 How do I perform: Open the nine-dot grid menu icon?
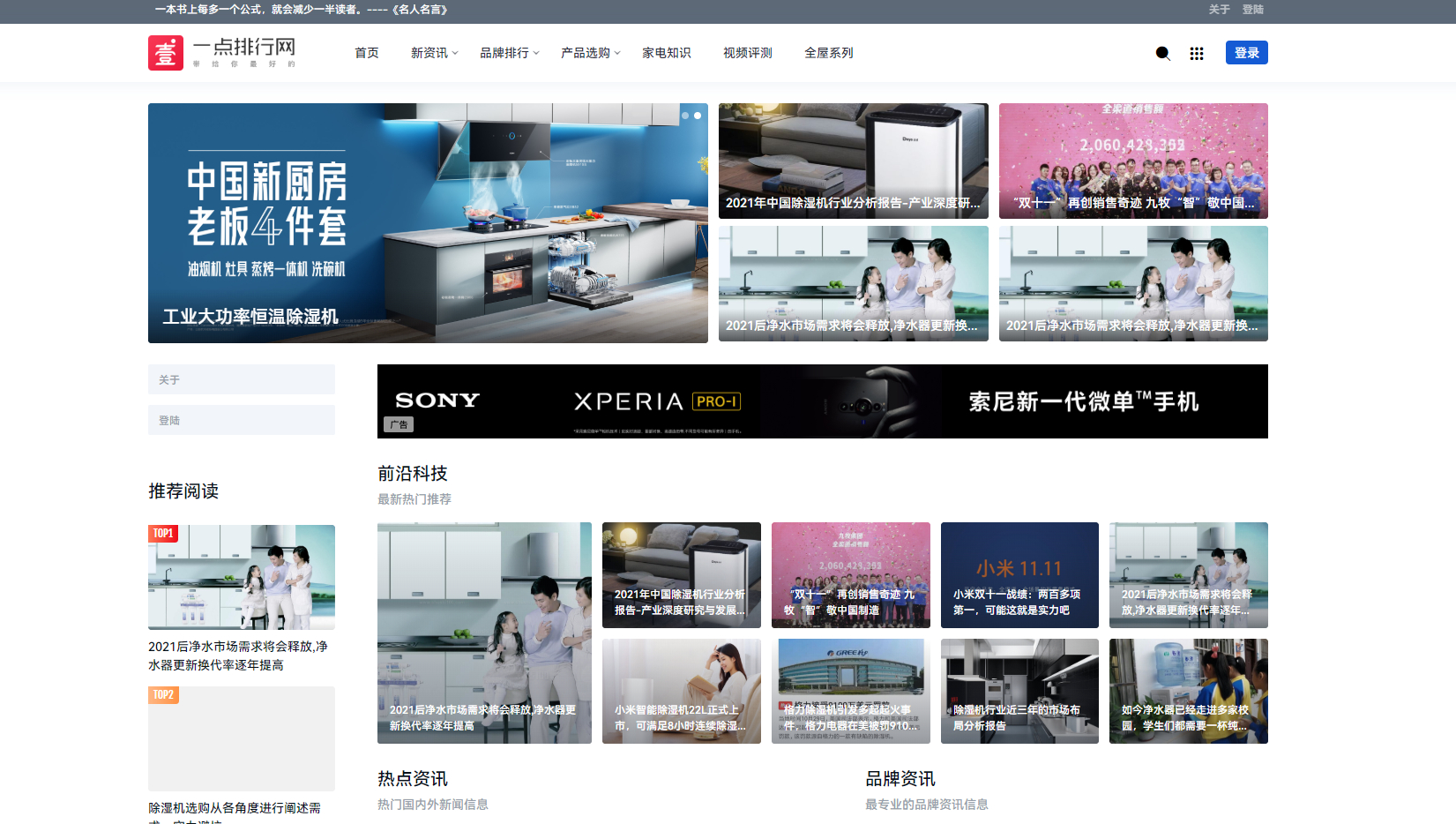(x=1197, y=53)
